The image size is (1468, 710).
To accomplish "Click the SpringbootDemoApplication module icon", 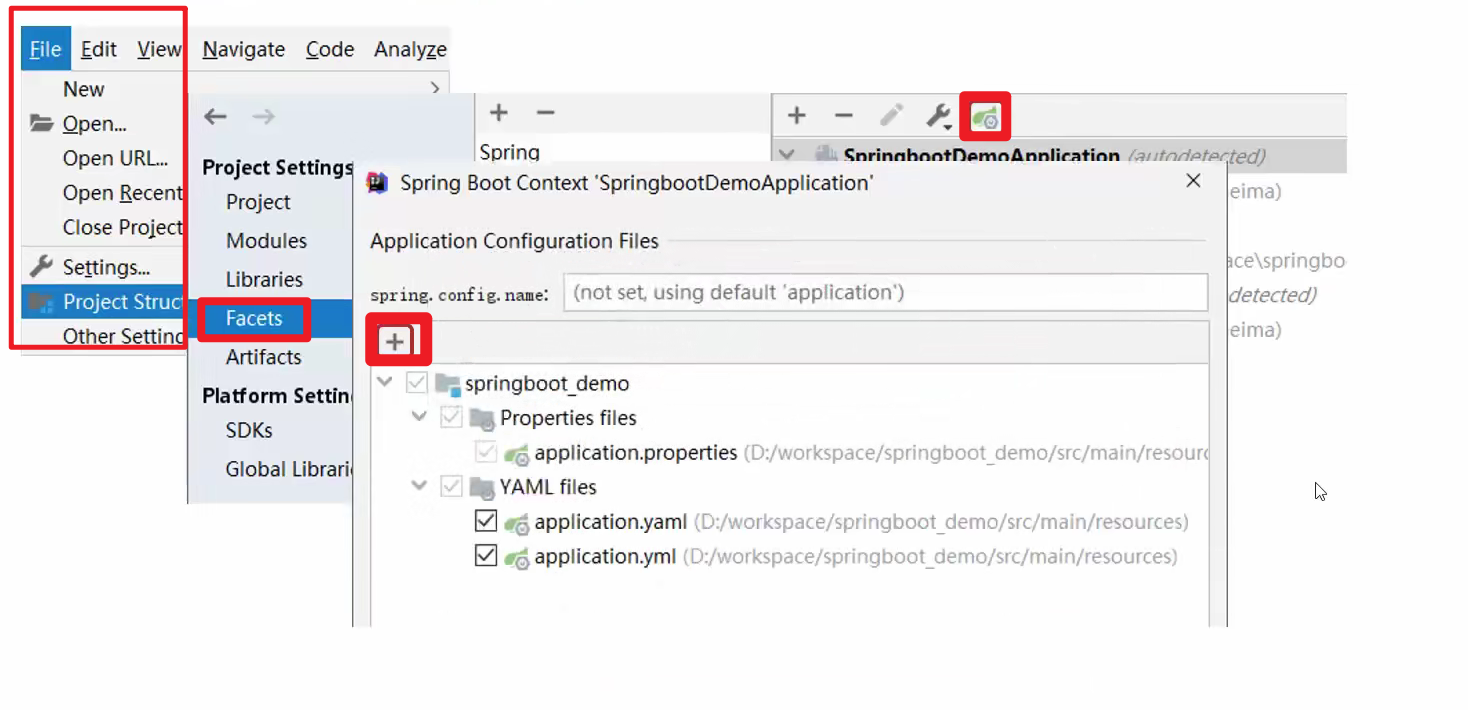I will click(x=826, y=155).
